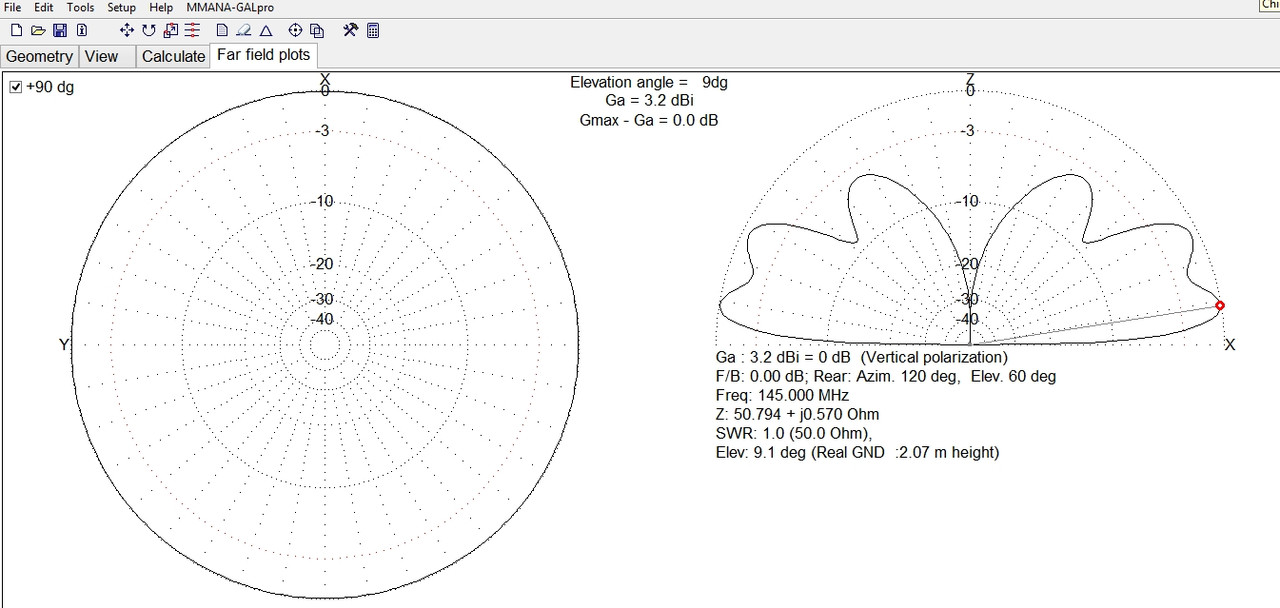1280x608 pixels.
Task: Click the Scale/resize tool icon
Action: 170,31
